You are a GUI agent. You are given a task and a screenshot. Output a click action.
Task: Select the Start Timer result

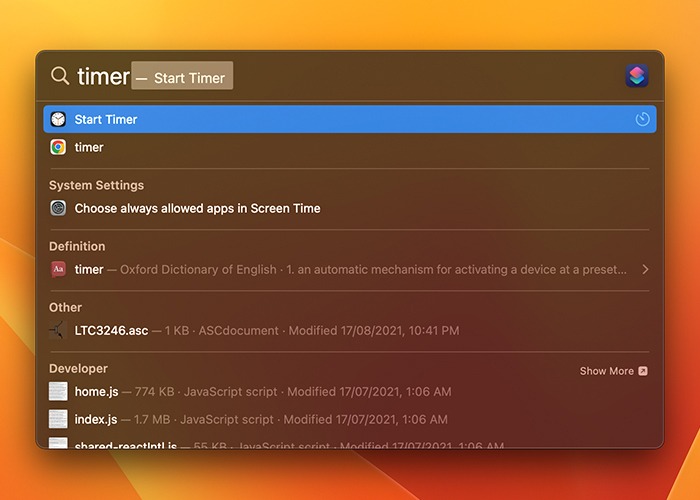click(x=350, y=119)
